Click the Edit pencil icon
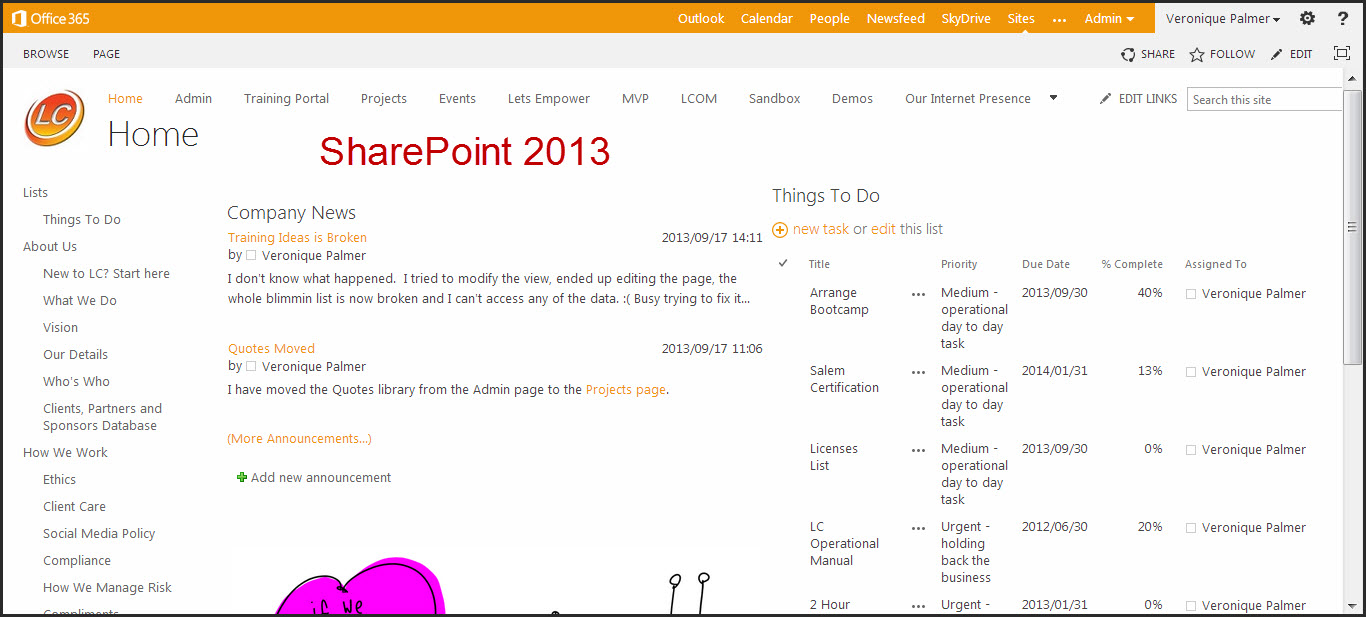The width and height of the screenshot is (1366, 617). [x=1277, y=55]
